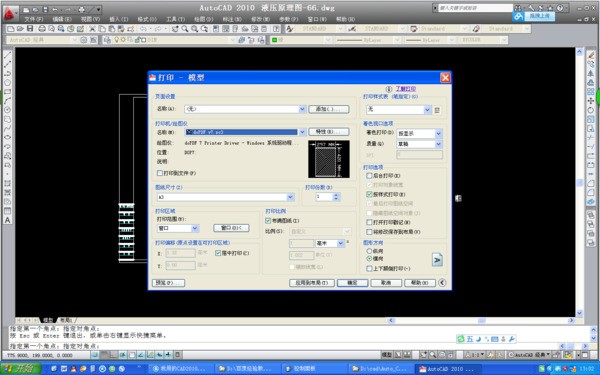
Task: Click the status bar zoom magnifier icon
Action: coord(432,355)
